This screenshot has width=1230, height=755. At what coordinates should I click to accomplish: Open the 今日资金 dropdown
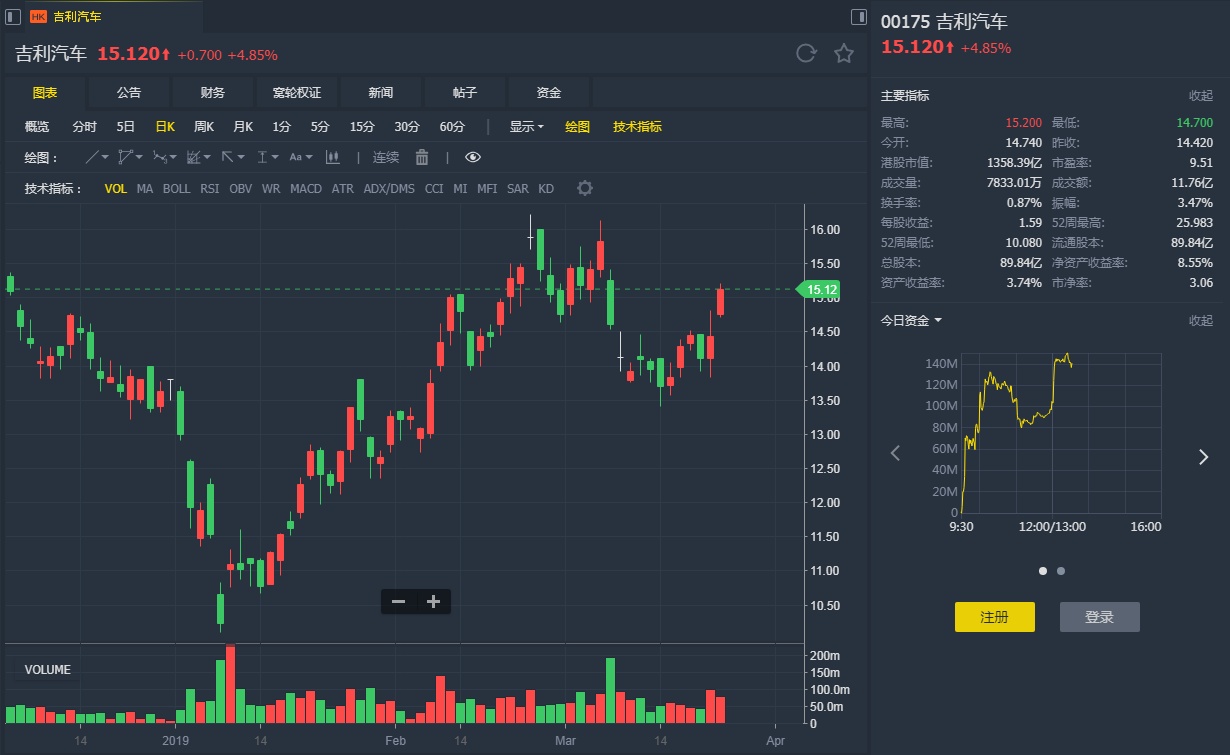[911, 320]
